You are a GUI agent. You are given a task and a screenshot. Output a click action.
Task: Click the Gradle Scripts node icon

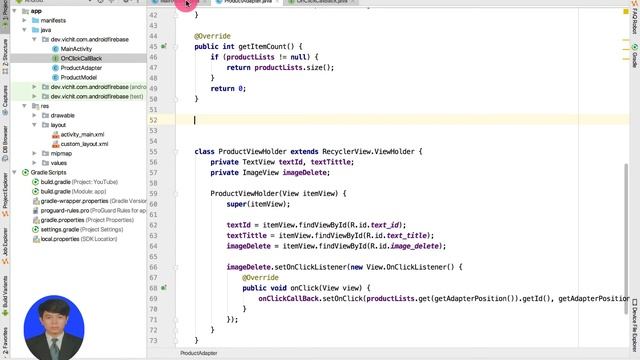coord(25,173)
